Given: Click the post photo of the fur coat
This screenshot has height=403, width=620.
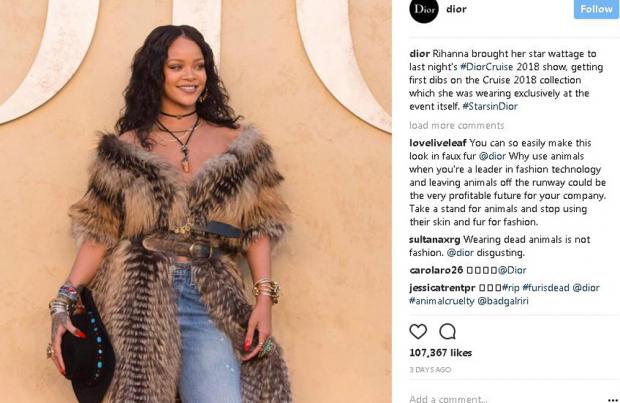Looking at the screenshot, I should [196, 202].
